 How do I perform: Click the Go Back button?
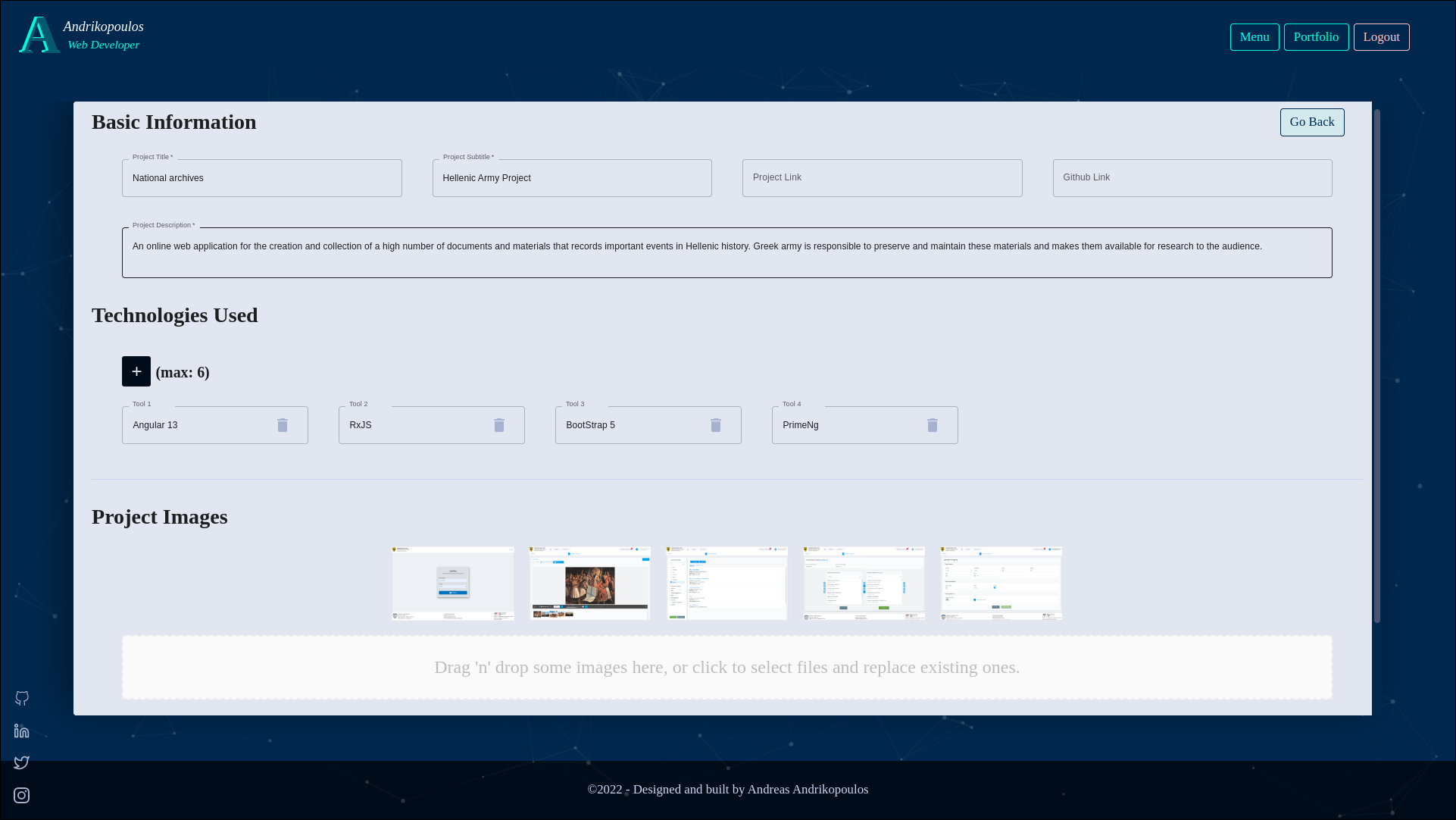click(1311, 122)
